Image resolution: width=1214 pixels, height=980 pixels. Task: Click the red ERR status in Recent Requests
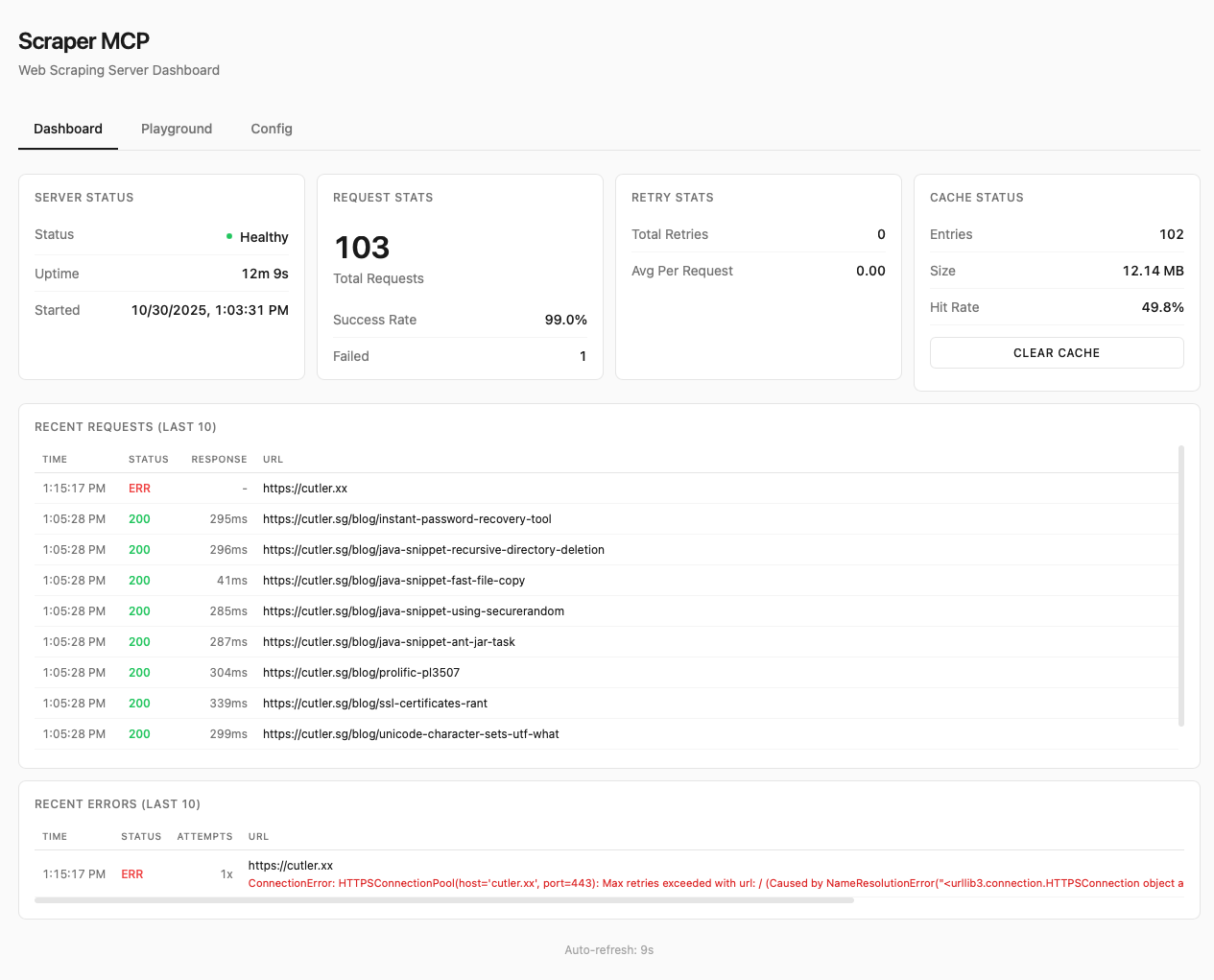pyautogui.click(x=139, y=489)
